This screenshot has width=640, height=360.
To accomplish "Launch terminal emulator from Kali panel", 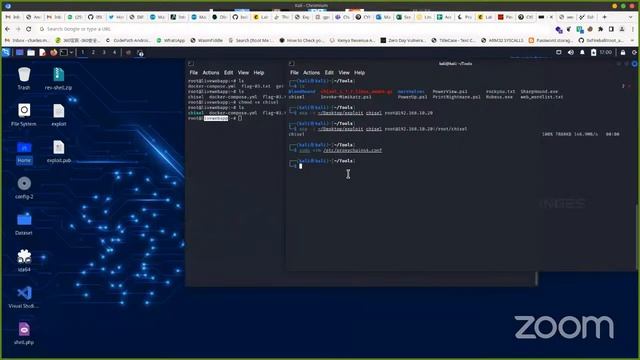I will tap(64, 52).
